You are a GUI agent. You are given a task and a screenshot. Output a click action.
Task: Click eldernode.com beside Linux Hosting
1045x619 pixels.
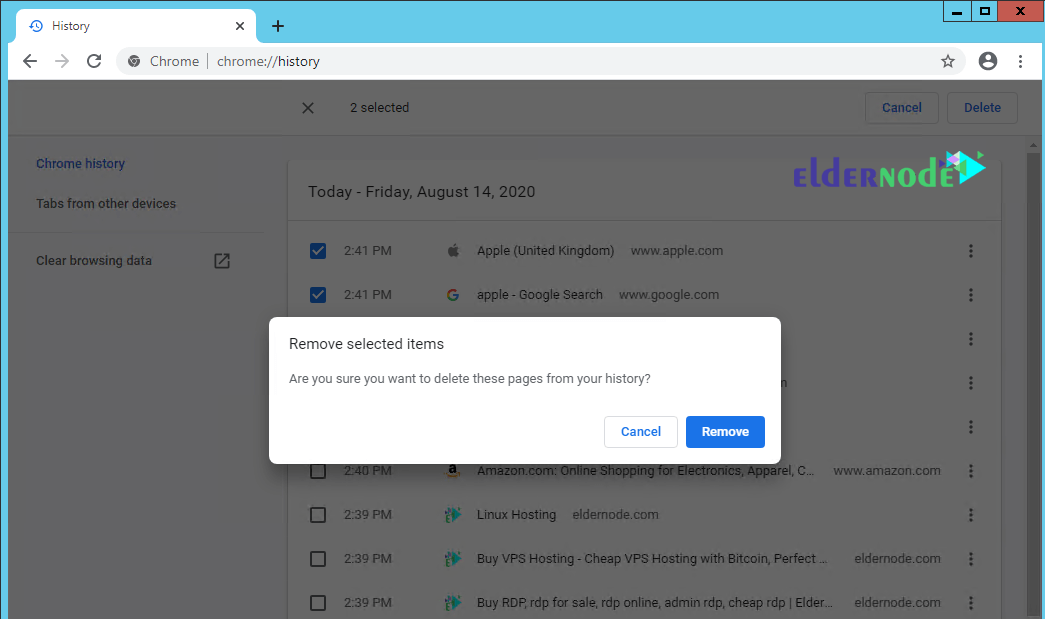pos(615,514)
